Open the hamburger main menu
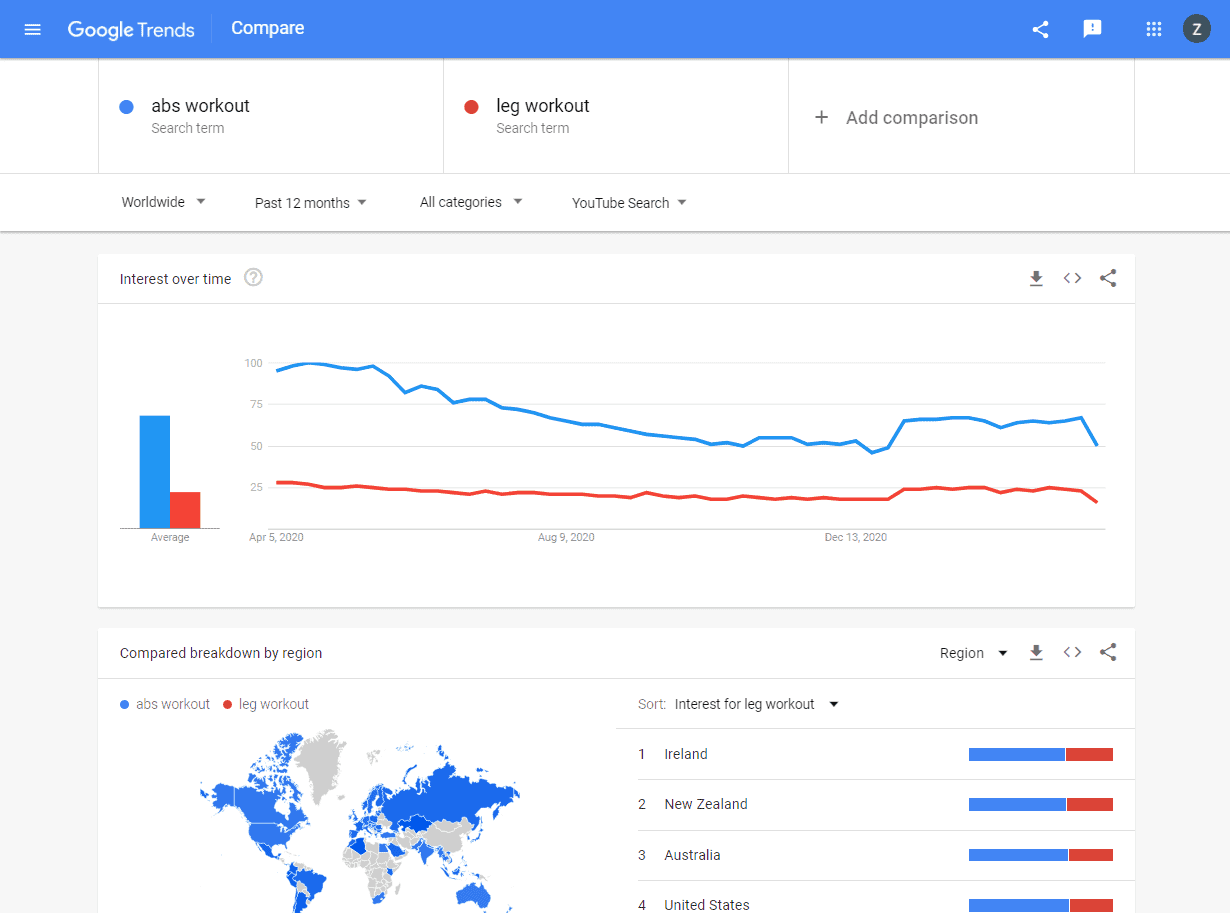This screenshot has height=913, width=1230. point(32,29)
